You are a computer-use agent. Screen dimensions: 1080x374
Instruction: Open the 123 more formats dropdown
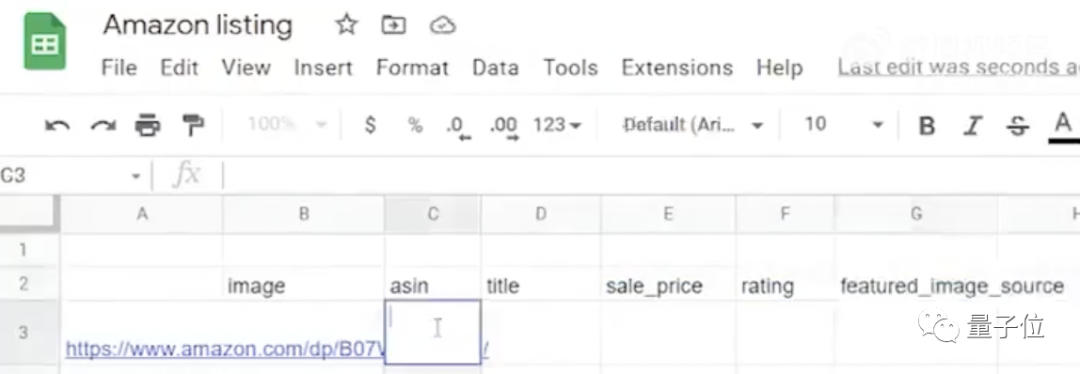[x=557, y=125]
